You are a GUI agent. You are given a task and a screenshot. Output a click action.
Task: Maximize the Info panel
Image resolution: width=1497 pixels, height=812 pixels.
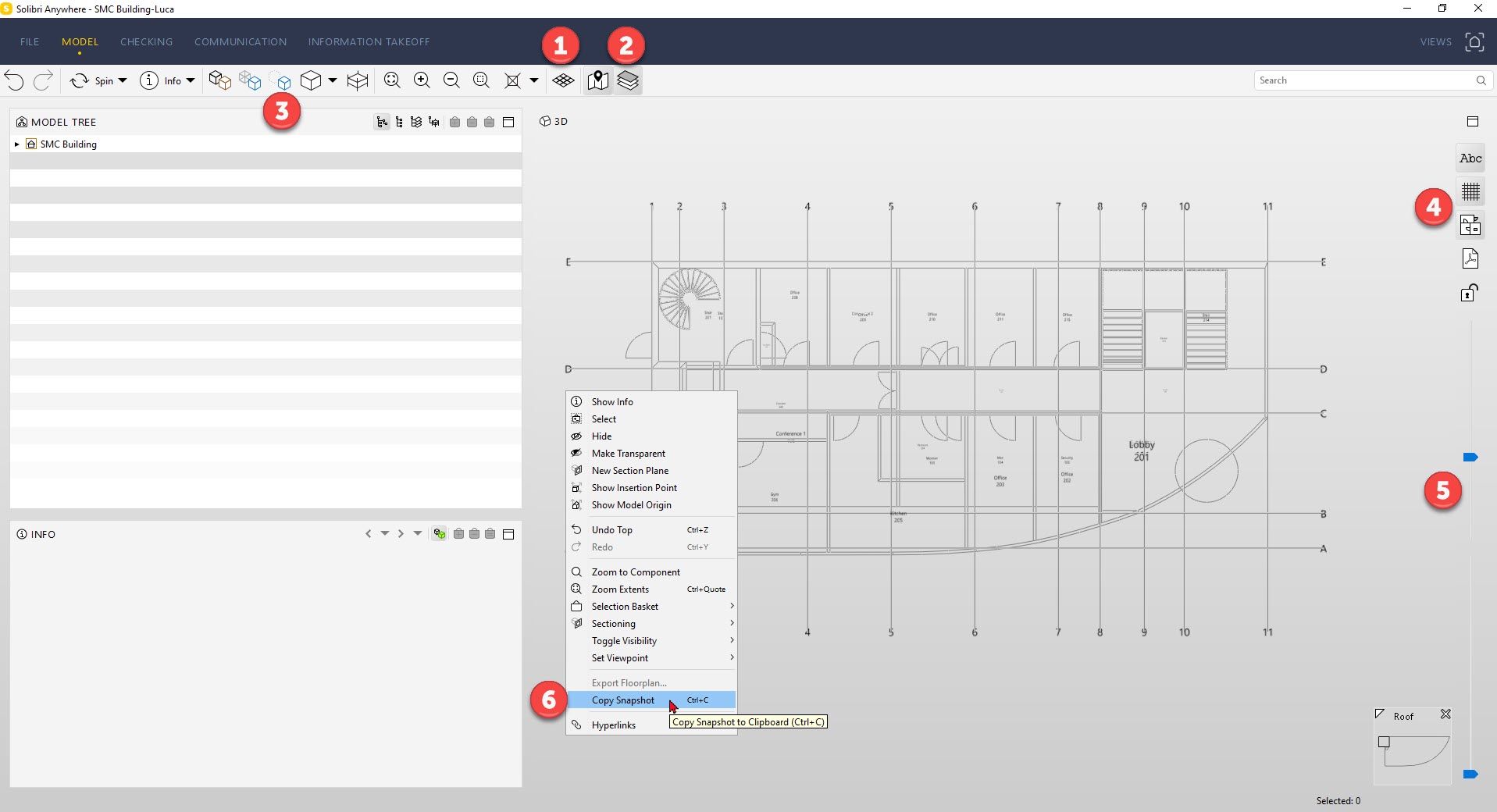pos(508,534)
